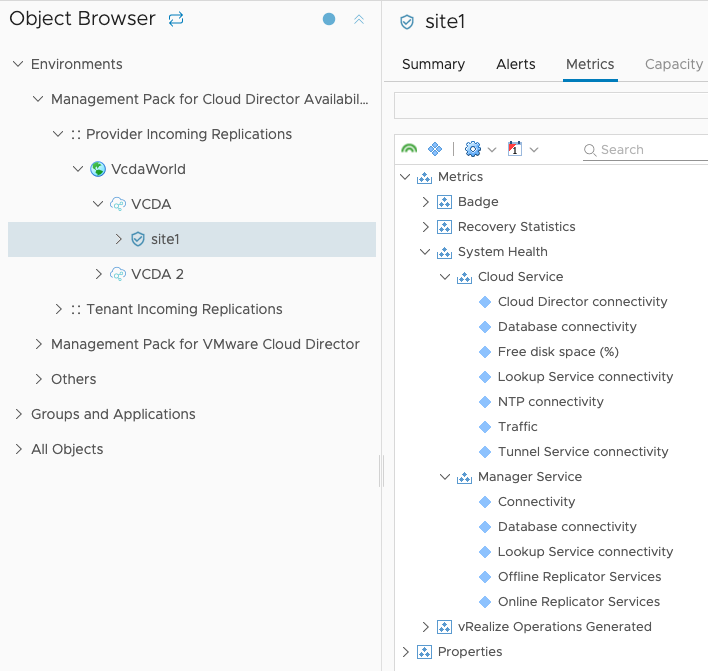Expand the Groups and Applications node
Viewport: 708px width, 671px height.
(x=18, y=414)
